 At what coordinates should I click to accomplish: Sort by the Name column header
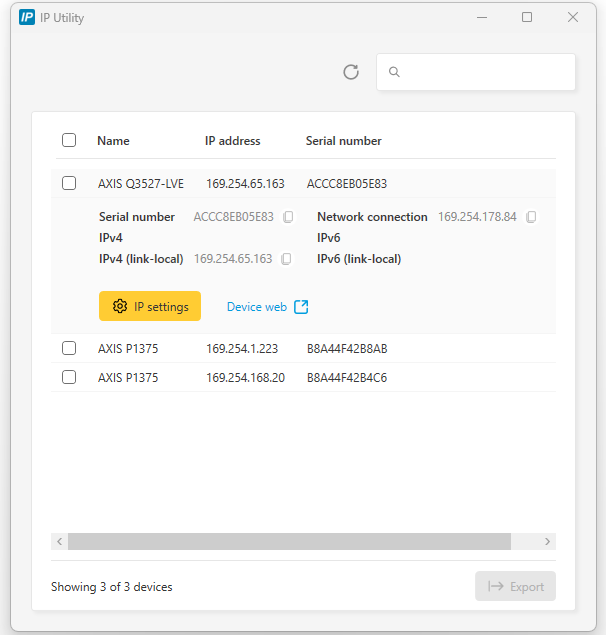(113, 141)
